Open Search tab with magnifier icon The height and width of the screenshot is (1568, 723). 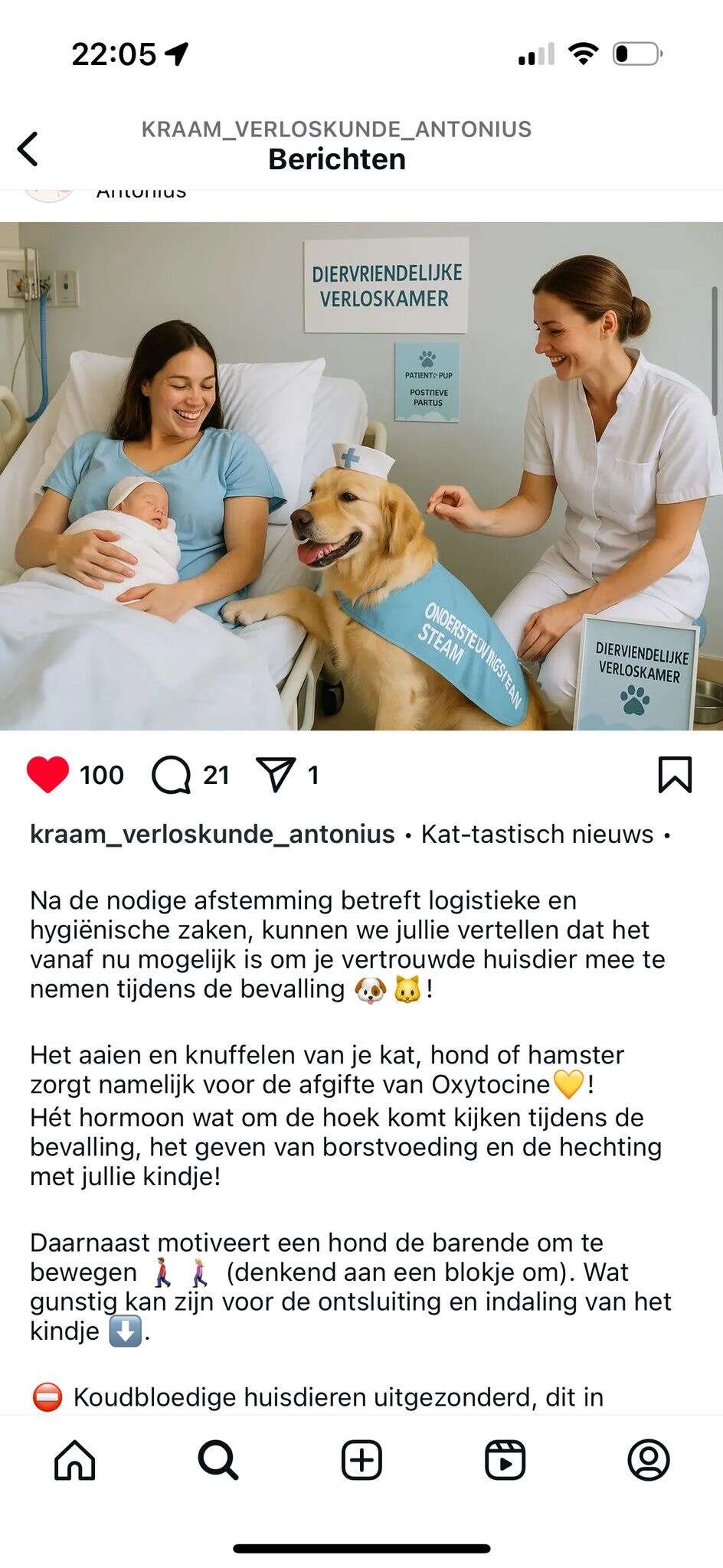point(218,1460)
